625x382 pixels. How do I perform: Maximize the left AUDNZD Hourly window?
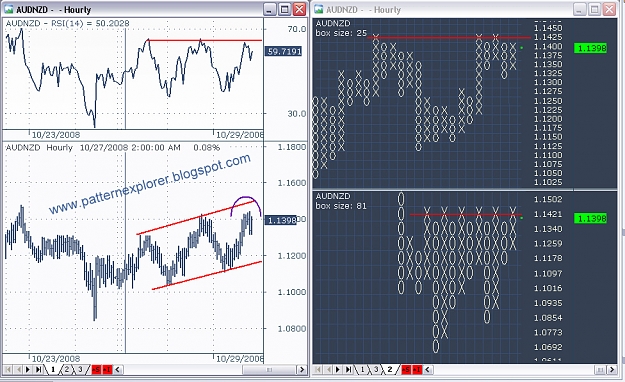point(285,9)
